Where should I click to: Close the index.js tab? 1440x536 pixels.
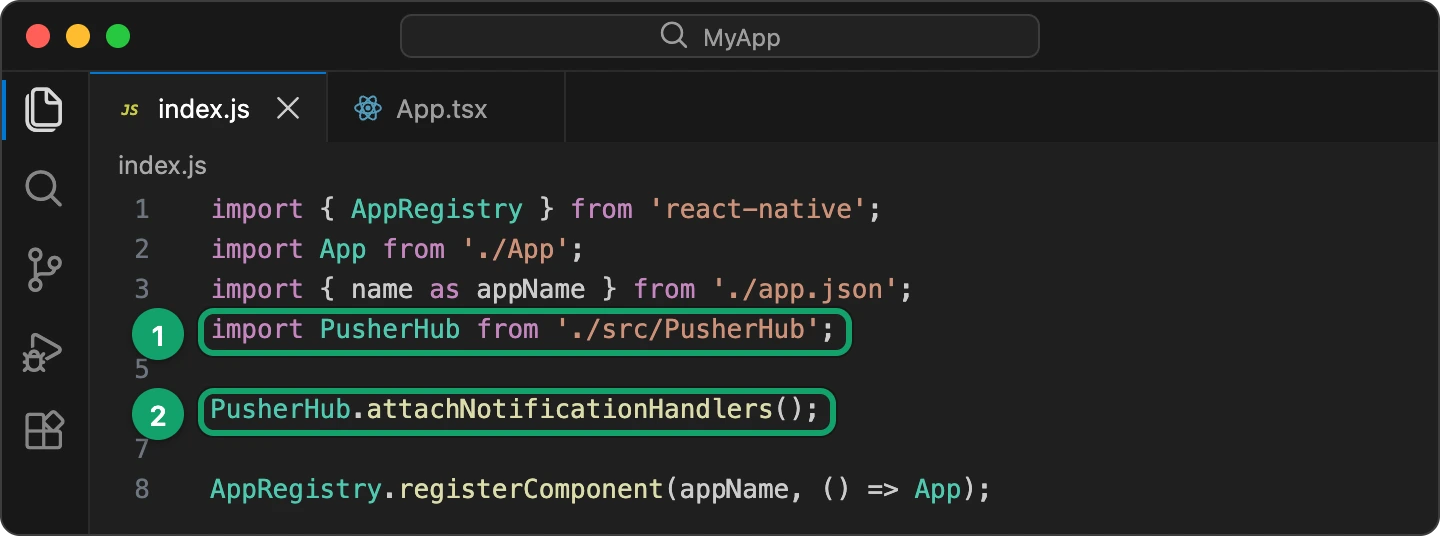tap(288, 108)
